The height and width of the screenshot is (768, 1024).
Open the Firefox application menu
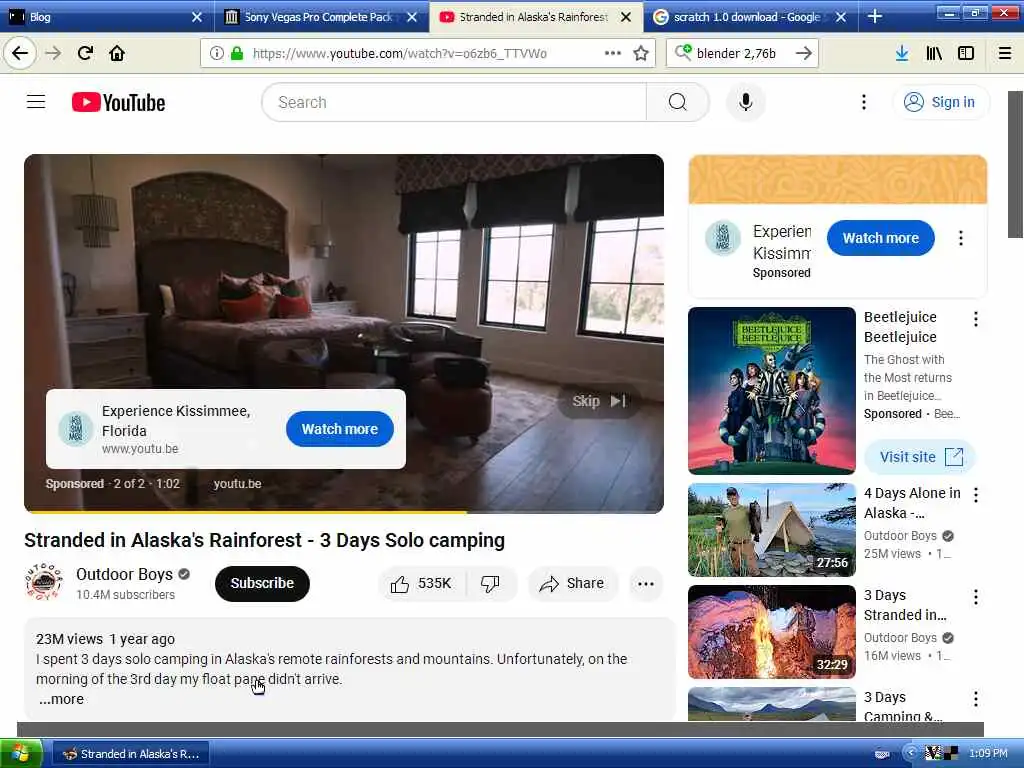[x=1004, y=53]
